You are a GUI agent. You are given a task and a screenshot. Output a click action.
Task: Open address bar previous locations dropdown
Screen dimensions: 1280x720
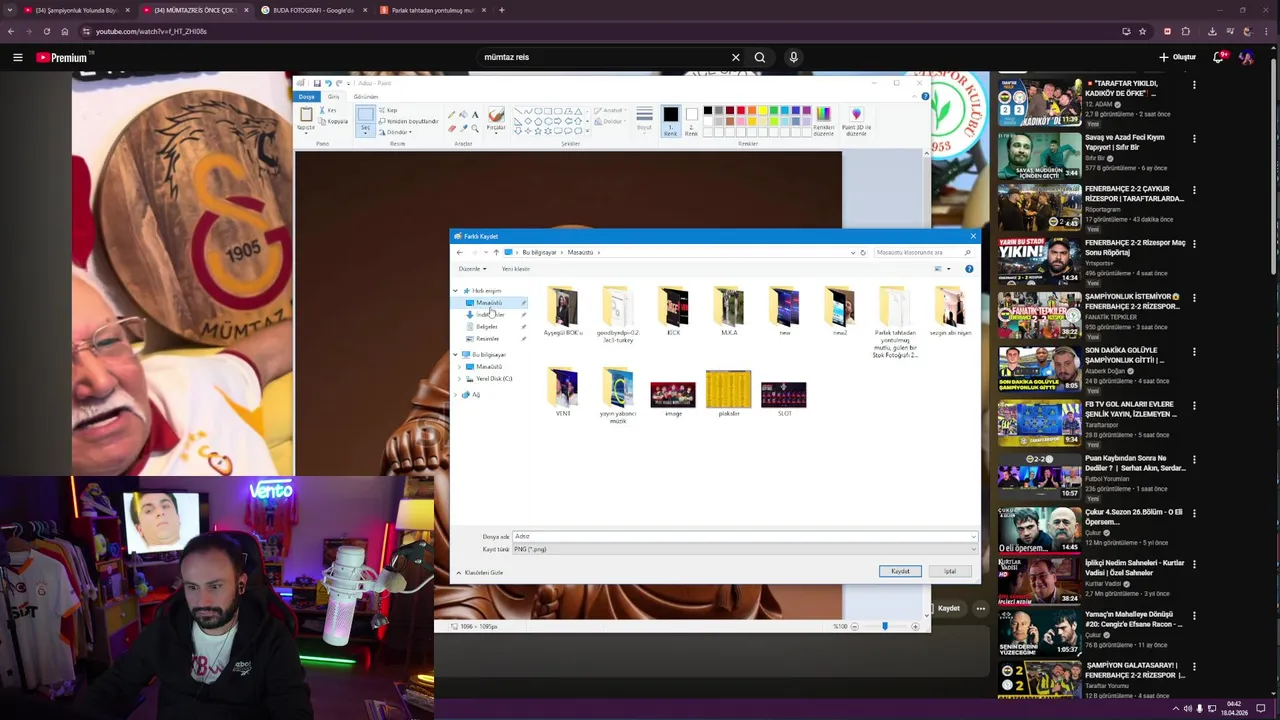pyautogui.click(x=852, y=252)
